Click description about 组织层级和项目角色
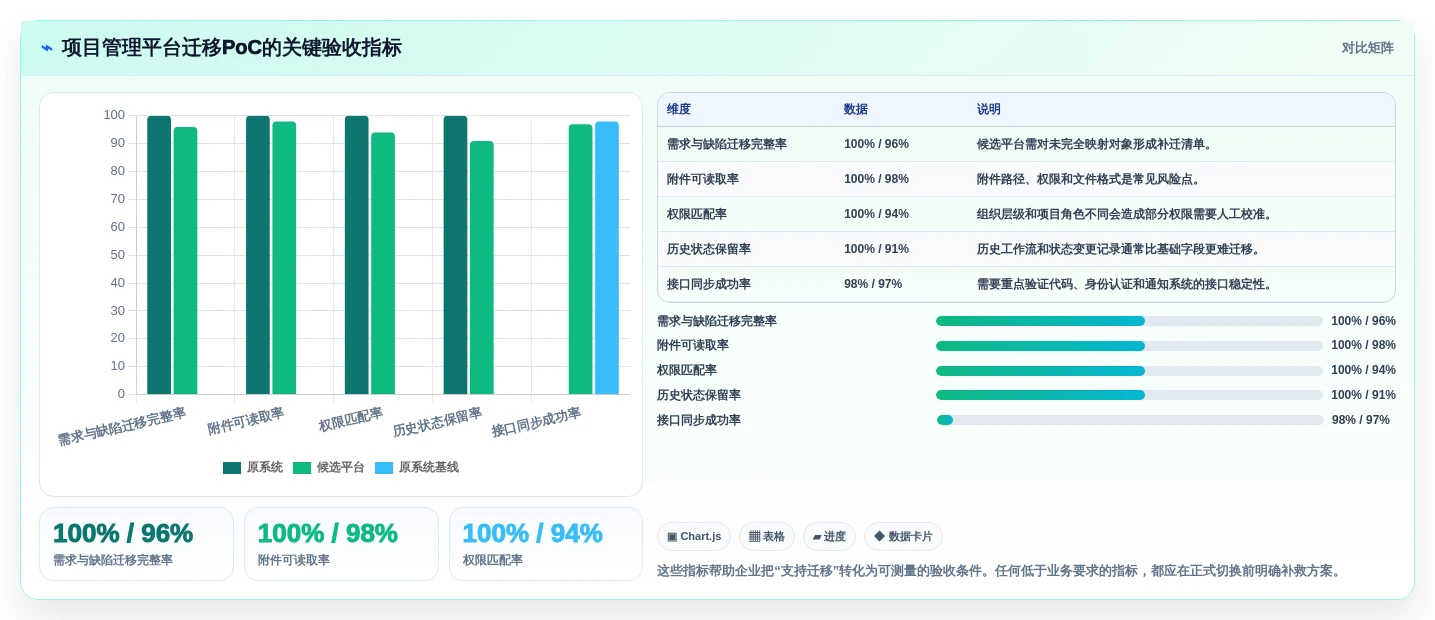The height and width of the screenshot is (620, 1435). click(1125, 214)
